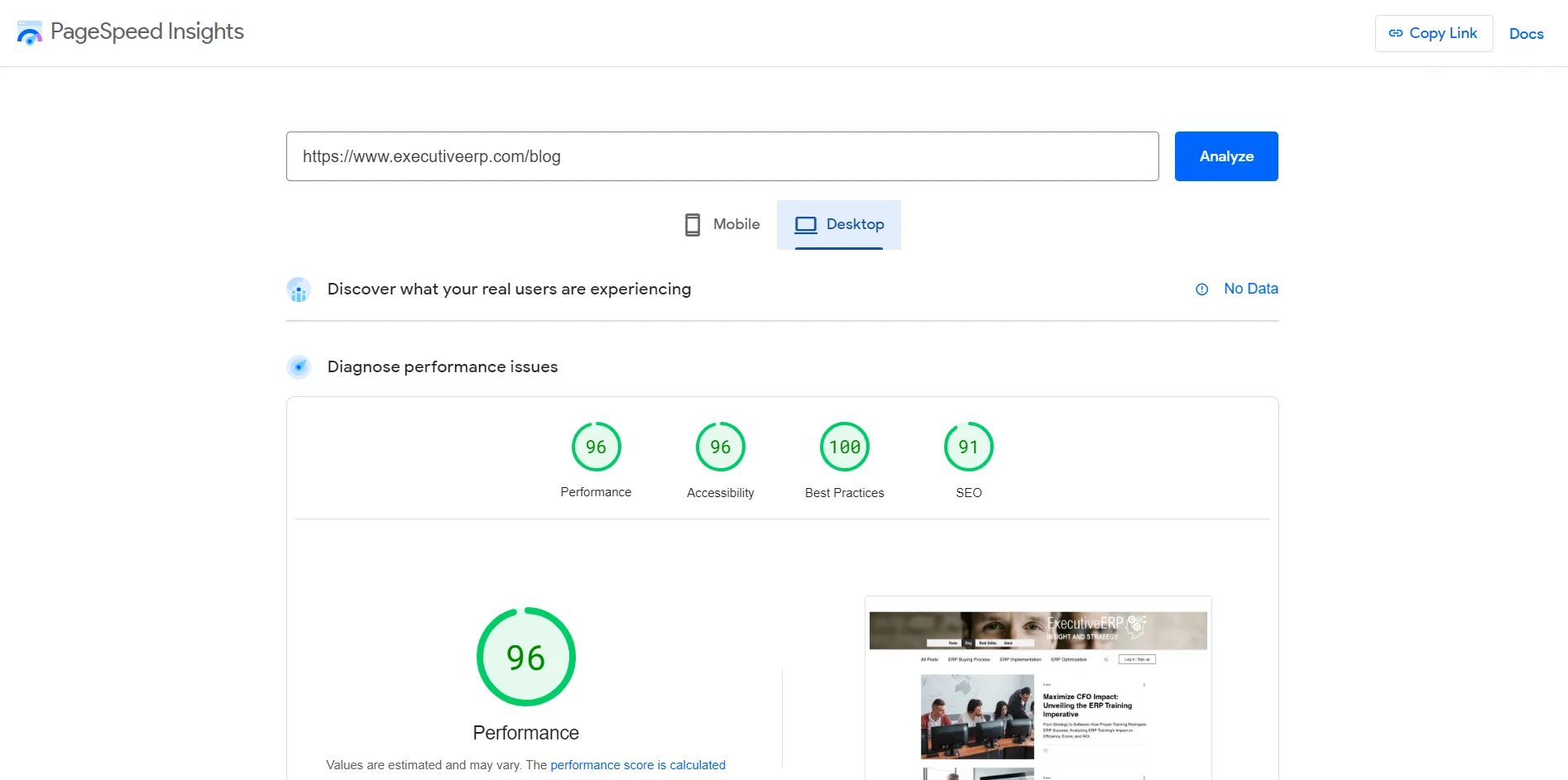Click the link chain icon in Copy Link

1395,33
